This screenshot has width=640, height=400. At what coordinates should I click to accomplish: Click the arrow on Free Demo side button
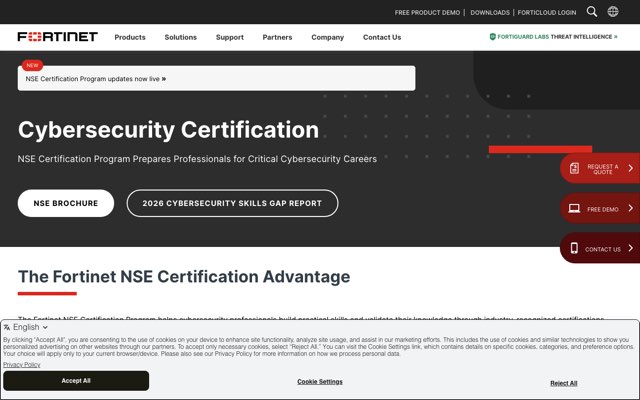pos(631,208)
